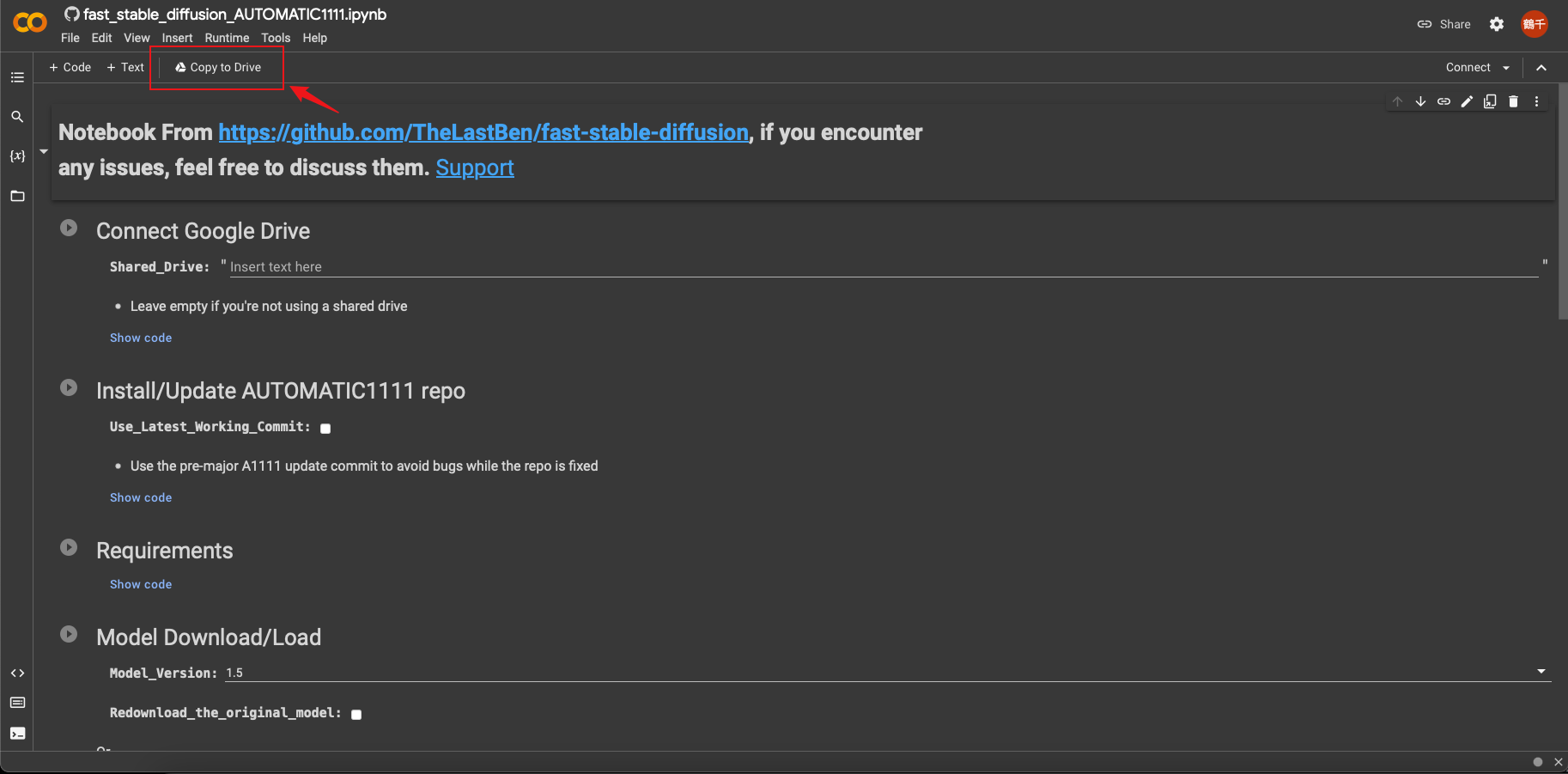1568x774 pixels.
Task: Open the settings gear icon
Action: tap(1497, 24)
